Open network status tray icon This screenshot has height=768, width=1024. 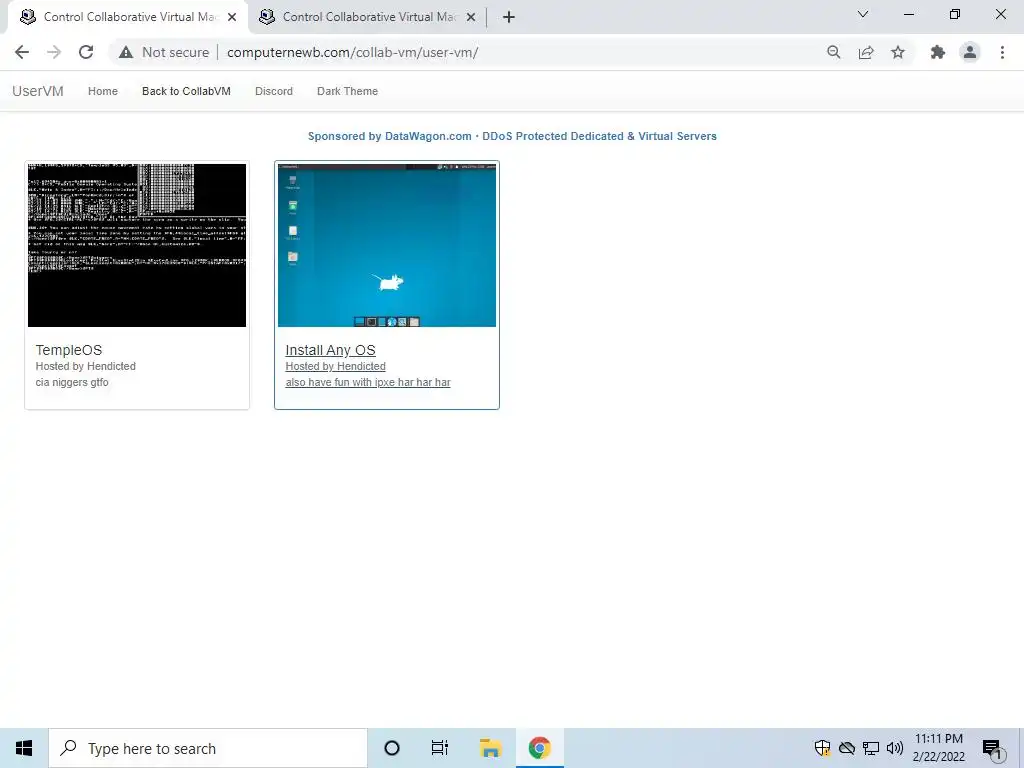[871, 748]
